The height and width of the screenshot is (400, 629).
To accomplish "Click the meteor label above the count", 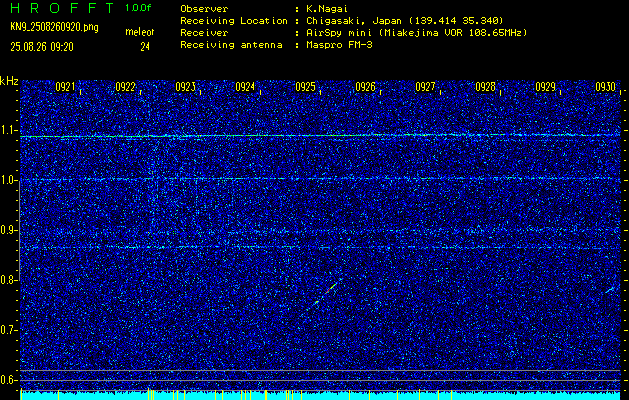I will 140,32.
